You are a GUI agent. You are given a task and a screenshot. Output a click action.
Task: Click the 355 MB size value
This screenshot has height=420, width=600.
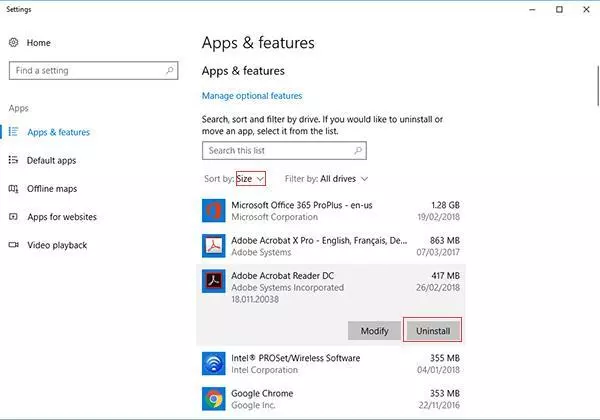pyautogui.click(x=445, y=358)
